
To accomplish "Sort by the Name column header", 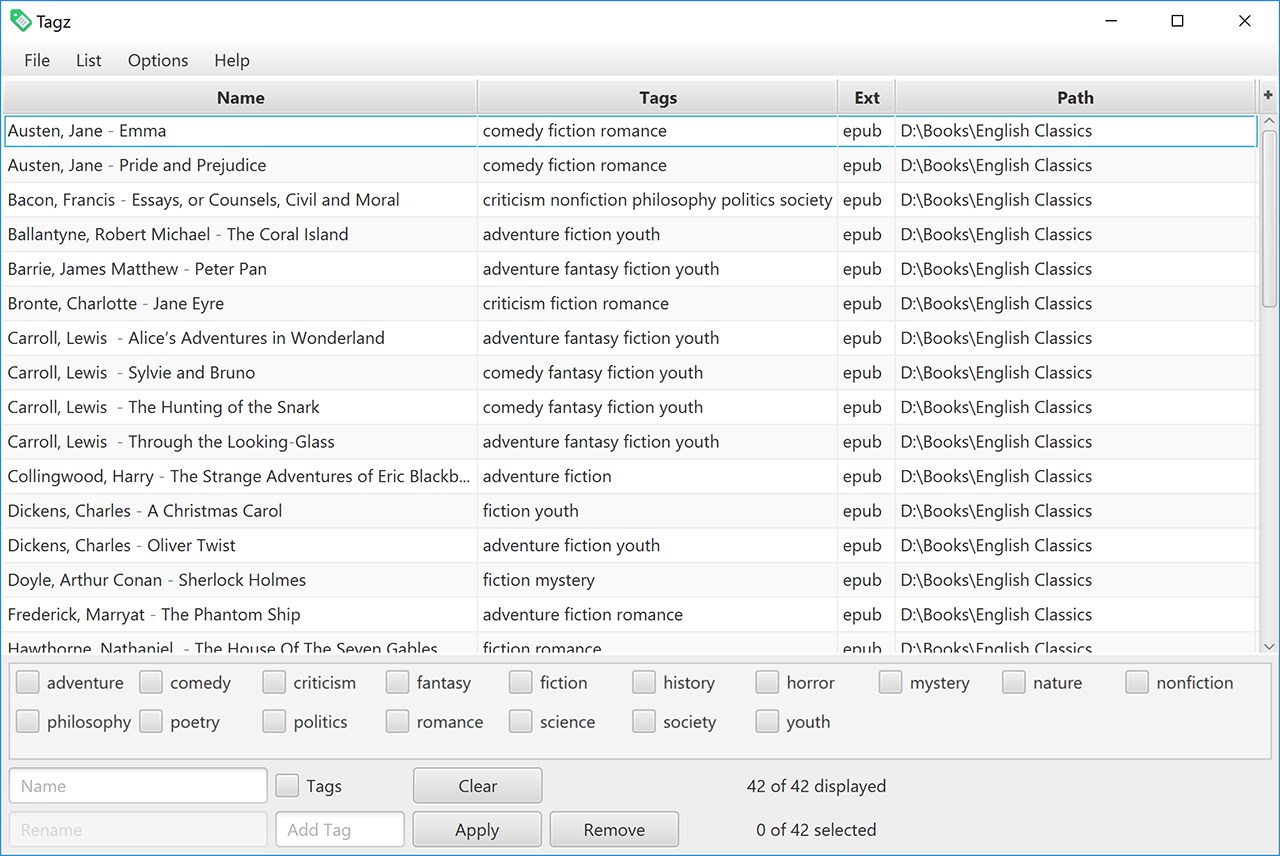I will pyautogui.click(x=240, y=97).
